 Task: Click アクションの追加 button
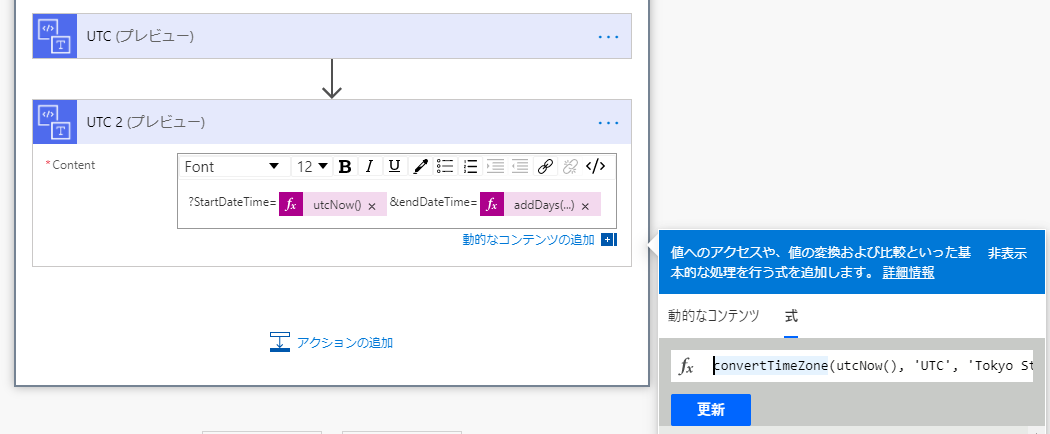[x=331, y=342]
